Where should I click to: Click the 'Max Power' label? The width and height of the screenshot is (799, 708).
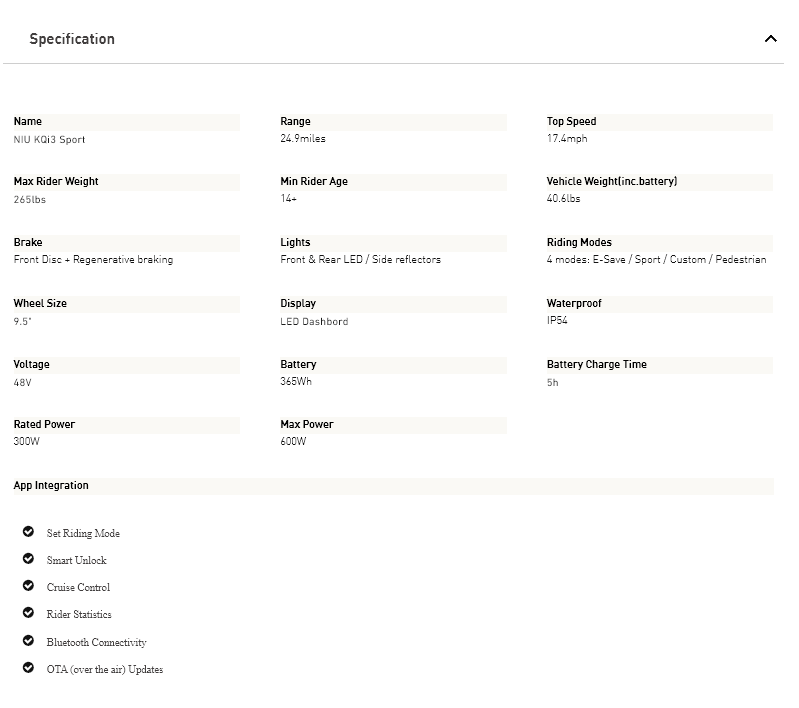(307, 425)
